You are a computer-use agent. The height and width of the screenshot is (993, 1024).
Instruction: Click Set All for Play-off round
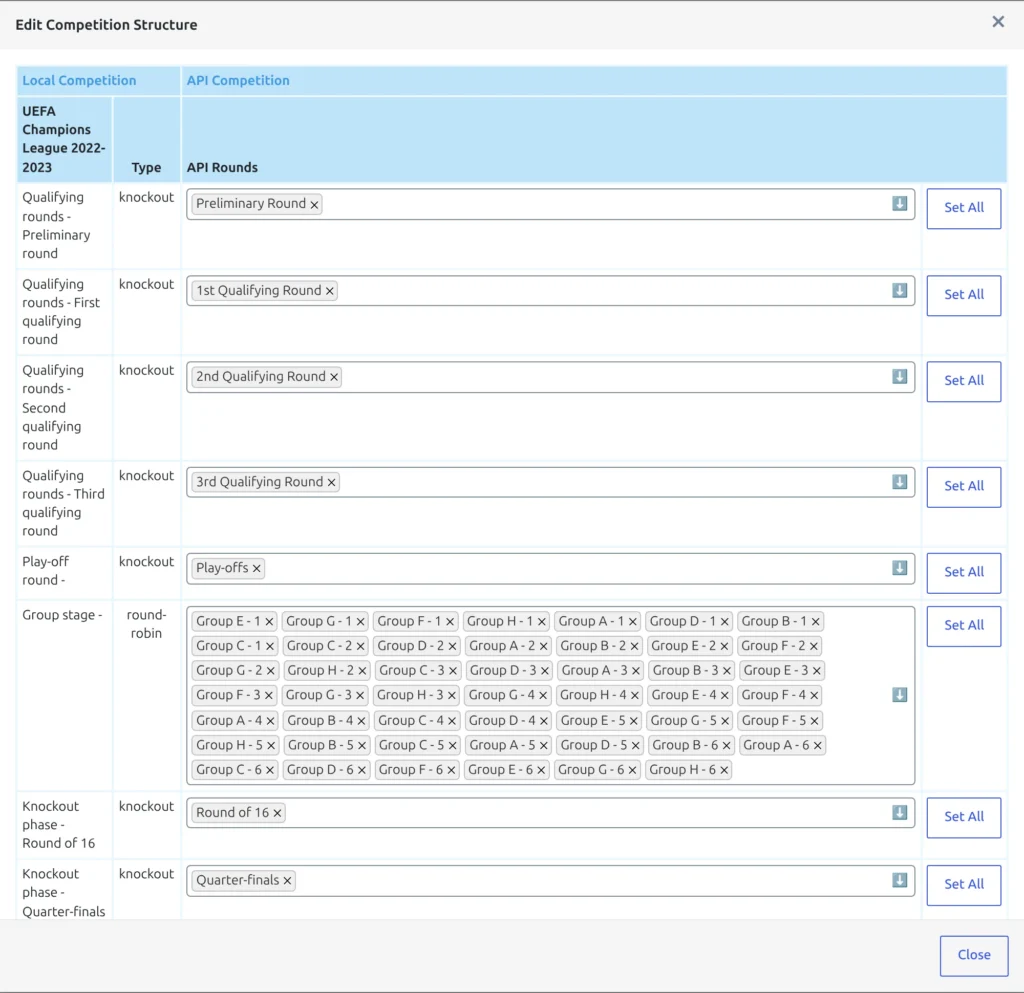point(963,573)
